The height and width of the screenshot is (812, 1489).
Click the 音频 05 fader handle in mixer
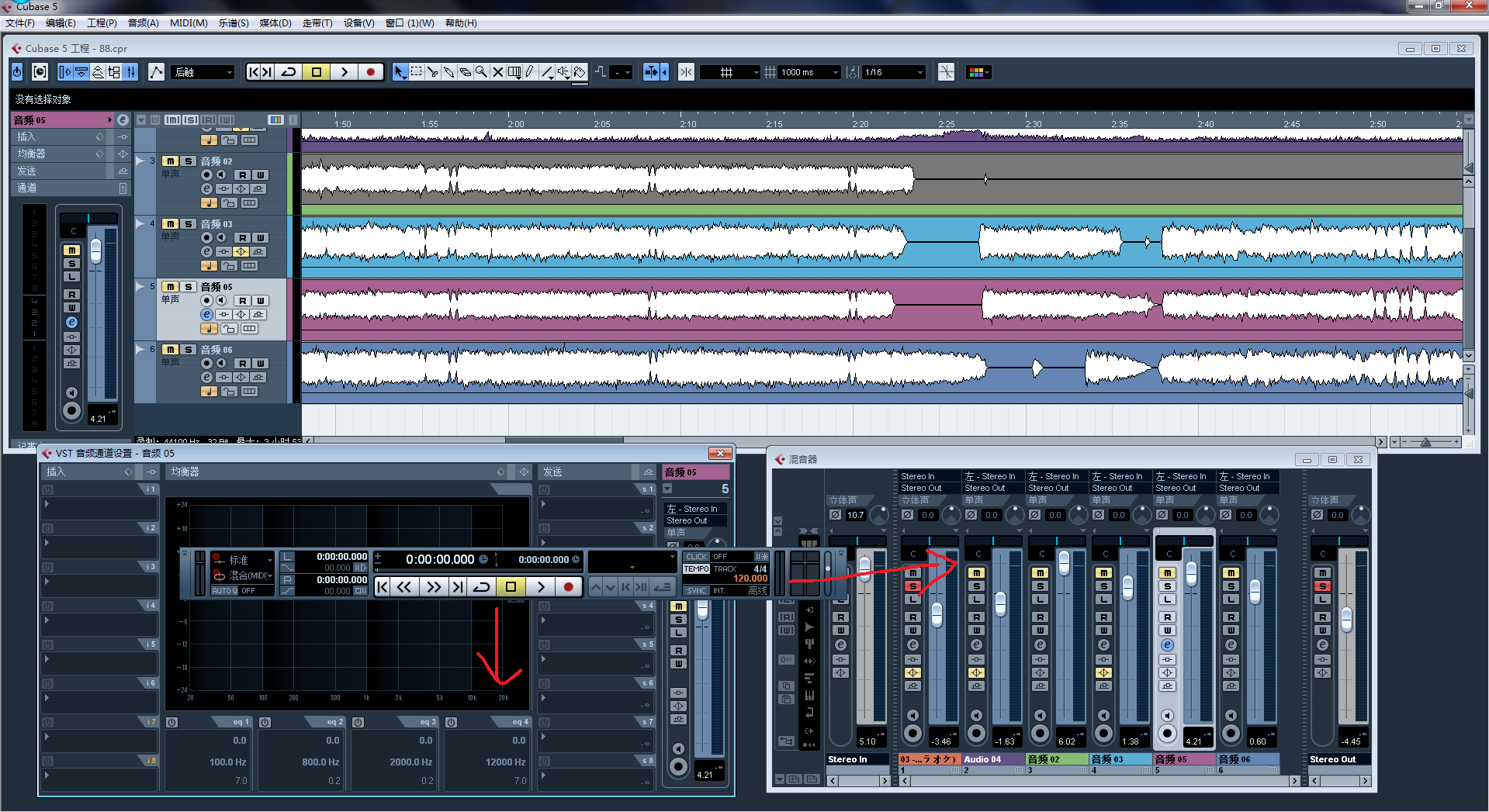click(1191, 573)
